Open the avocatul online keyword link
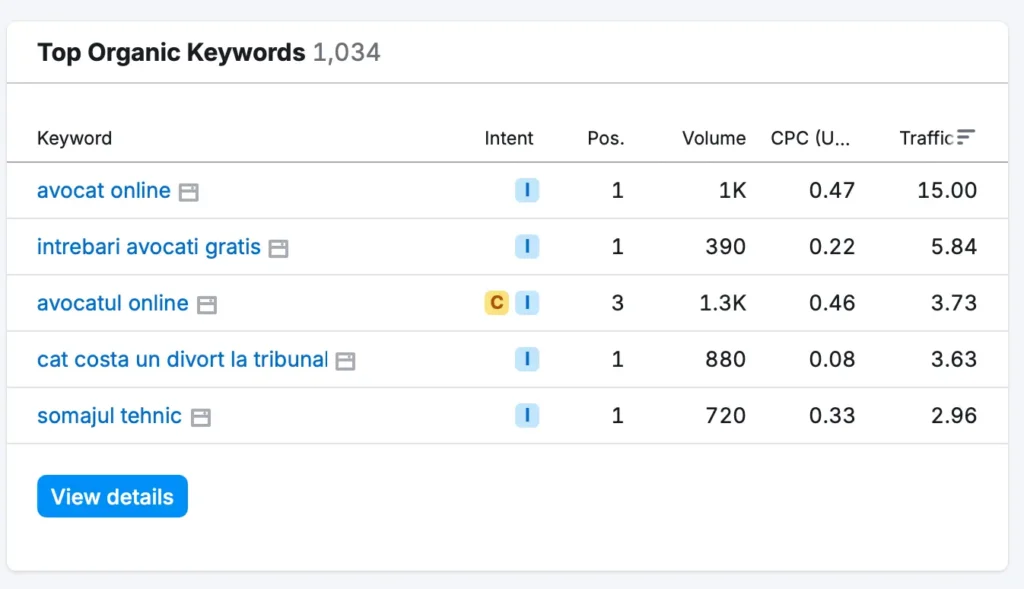1024x589 pixels. 112,303
